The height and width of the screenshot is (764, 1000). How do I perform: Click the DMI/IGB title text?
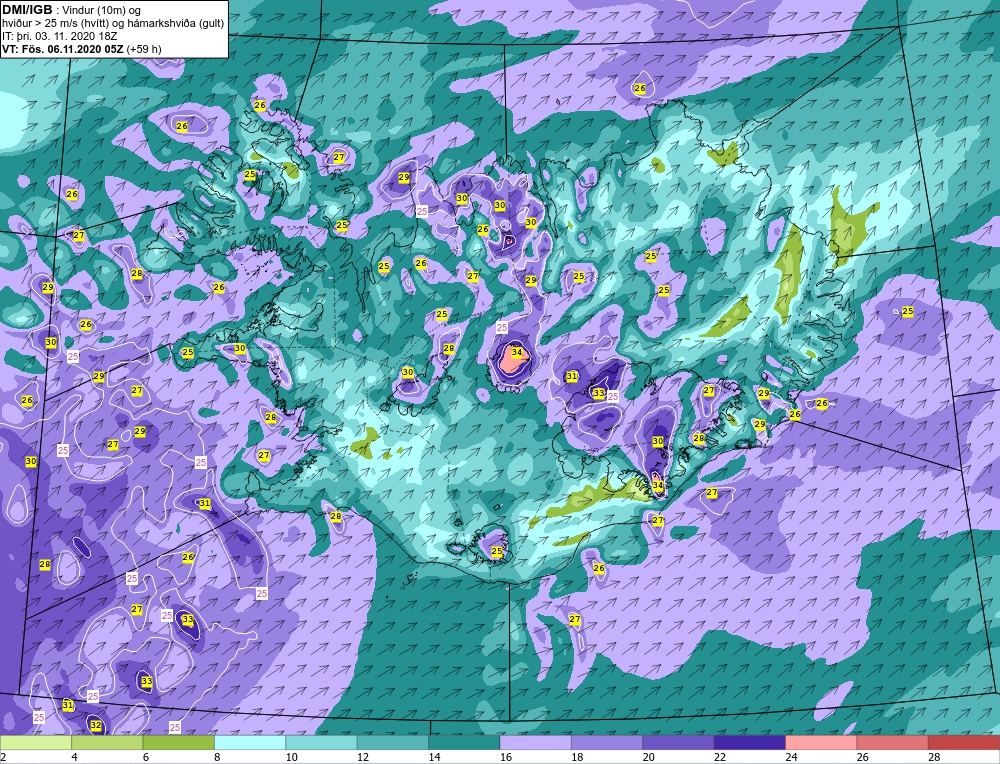tap(27, 10)
